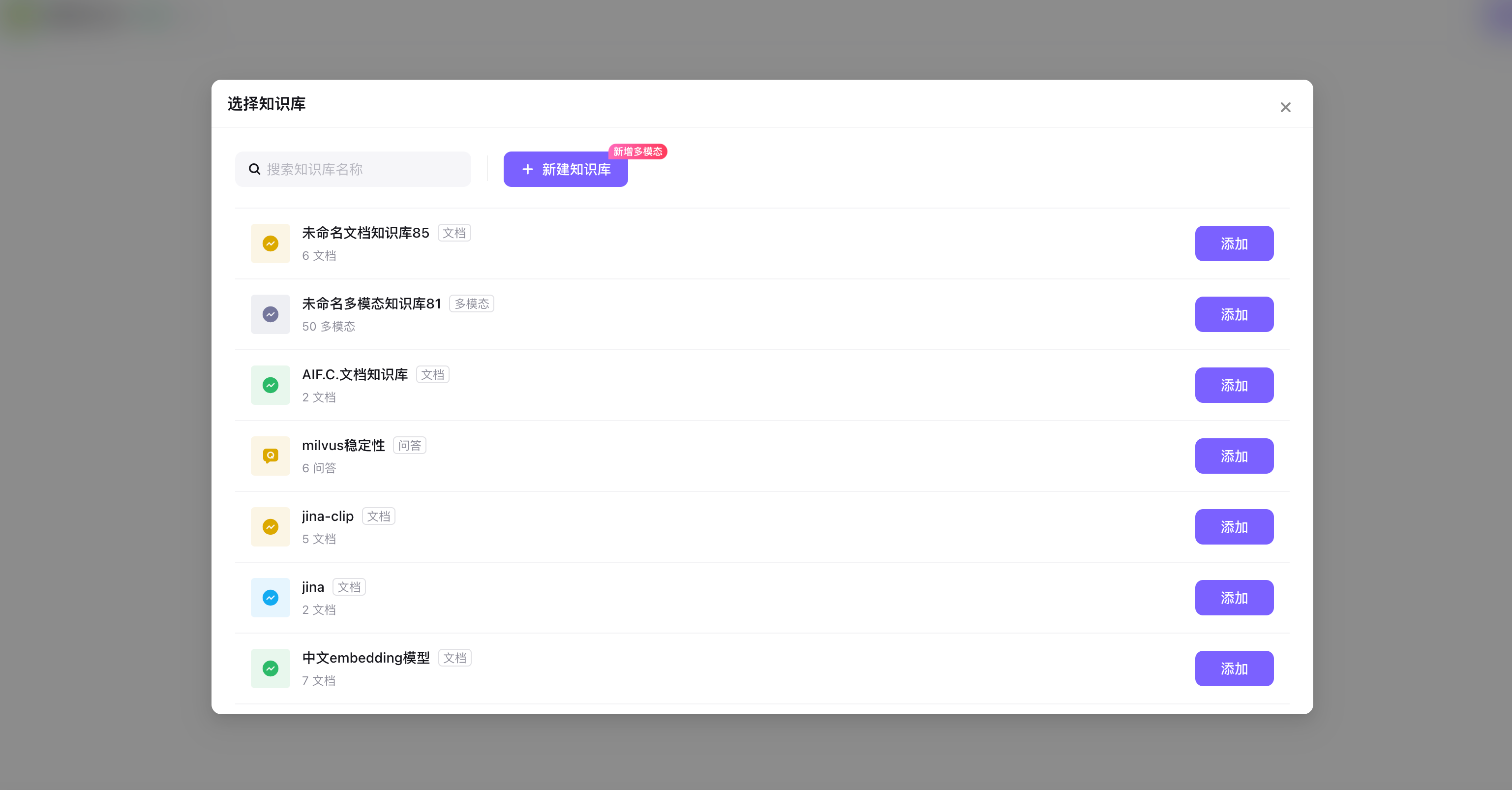Add the 中文embedding模型 knowledge base

1234,668
